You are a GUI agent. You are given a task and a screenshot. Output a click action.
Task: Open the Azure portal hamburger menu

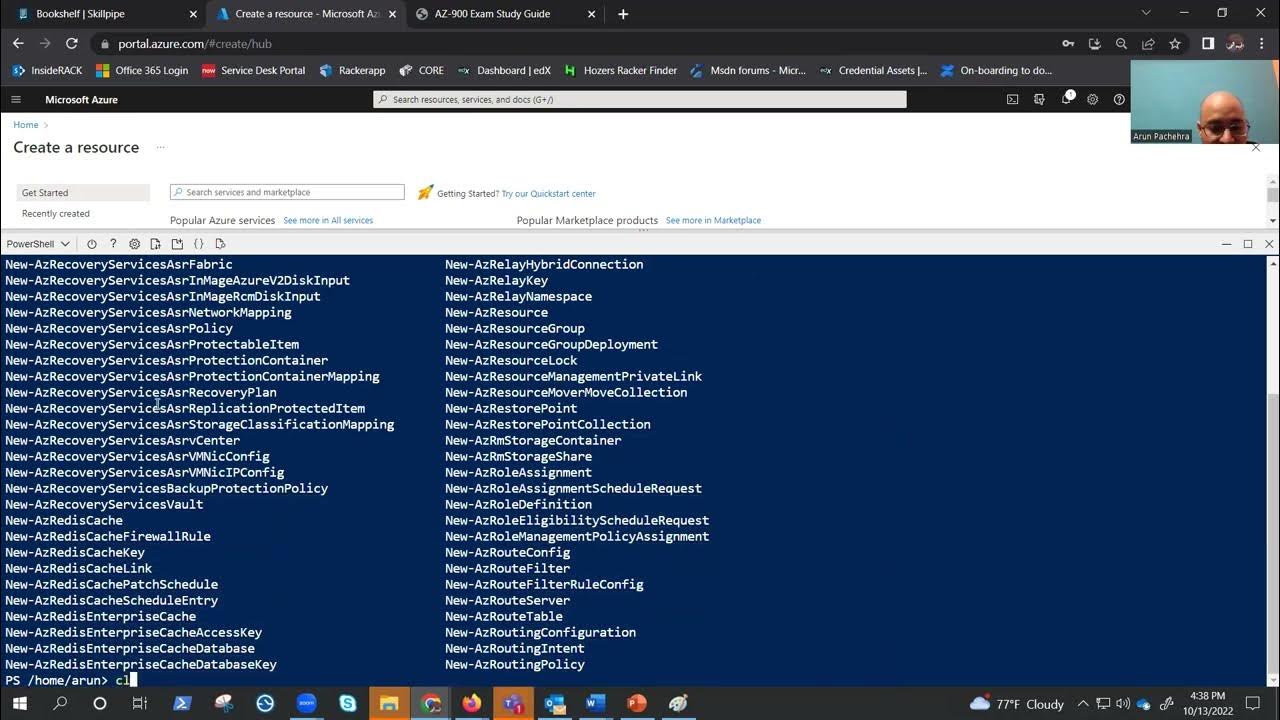tap(16, 100)
